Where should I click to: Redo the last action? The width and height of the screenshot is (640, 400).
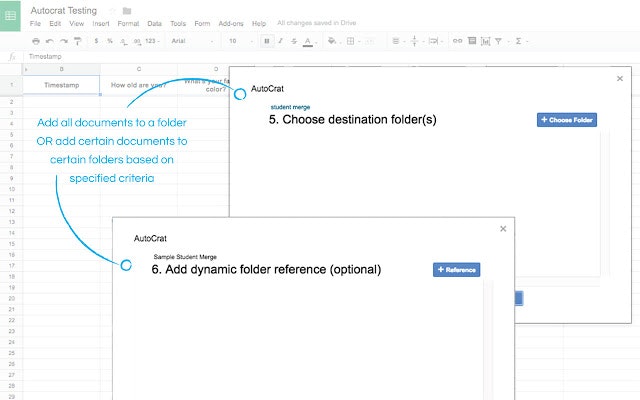[64, 41]
